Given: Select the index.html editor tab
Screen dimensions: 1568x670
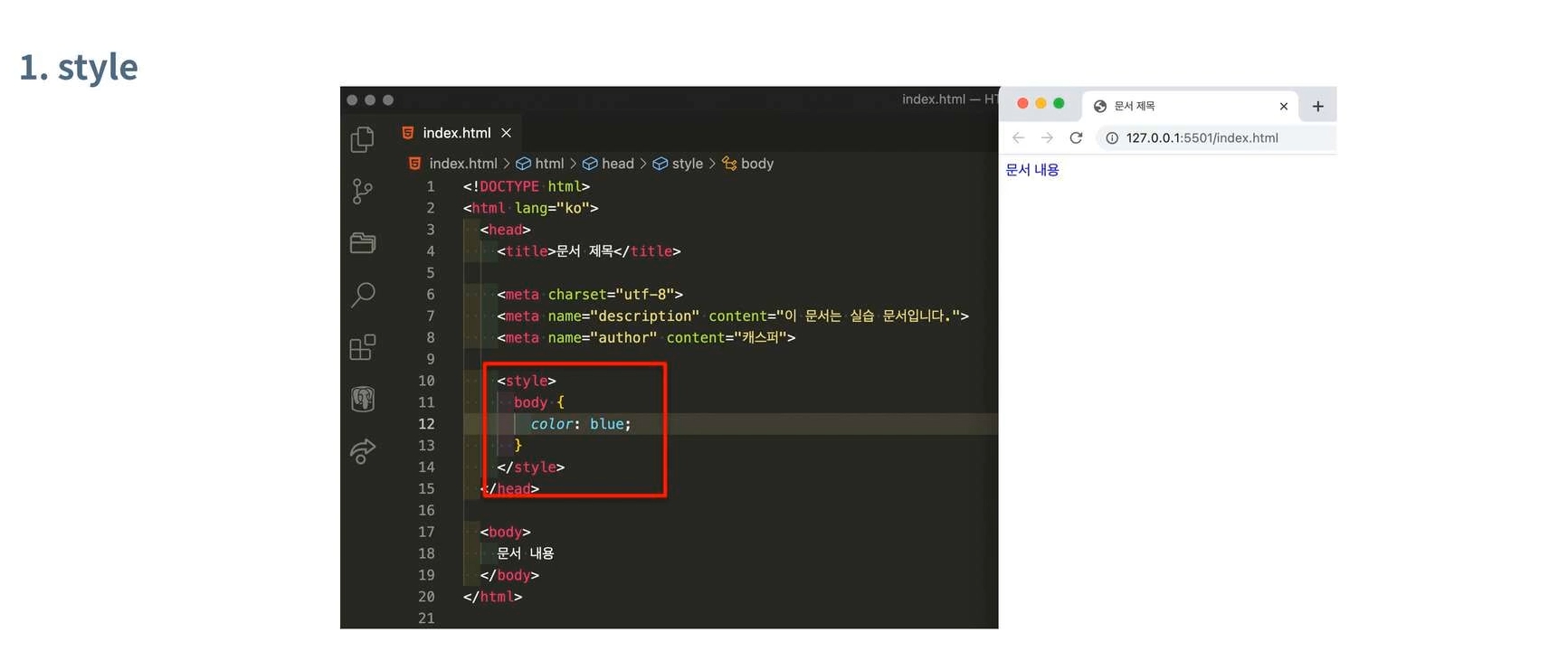Looking at the screenshot, I should click(458, 133).
